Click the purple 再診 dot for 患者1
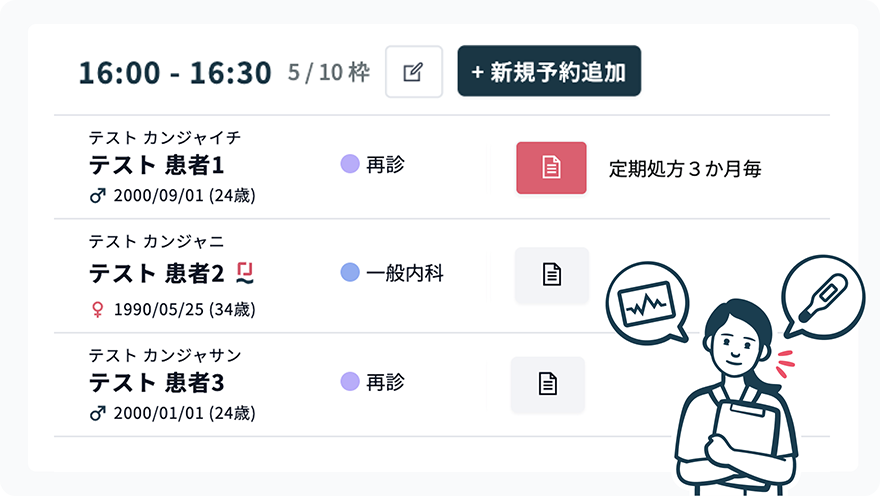Image resolution: width=880 pixels, height=496 pixels. 350,164
